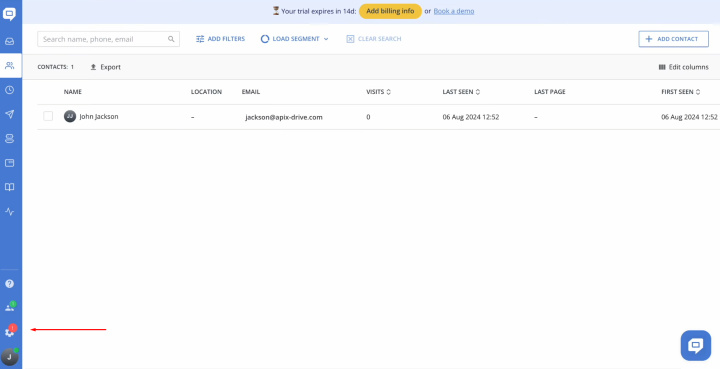
Task: Open team members icon with green badge
Action: [10, 307]
